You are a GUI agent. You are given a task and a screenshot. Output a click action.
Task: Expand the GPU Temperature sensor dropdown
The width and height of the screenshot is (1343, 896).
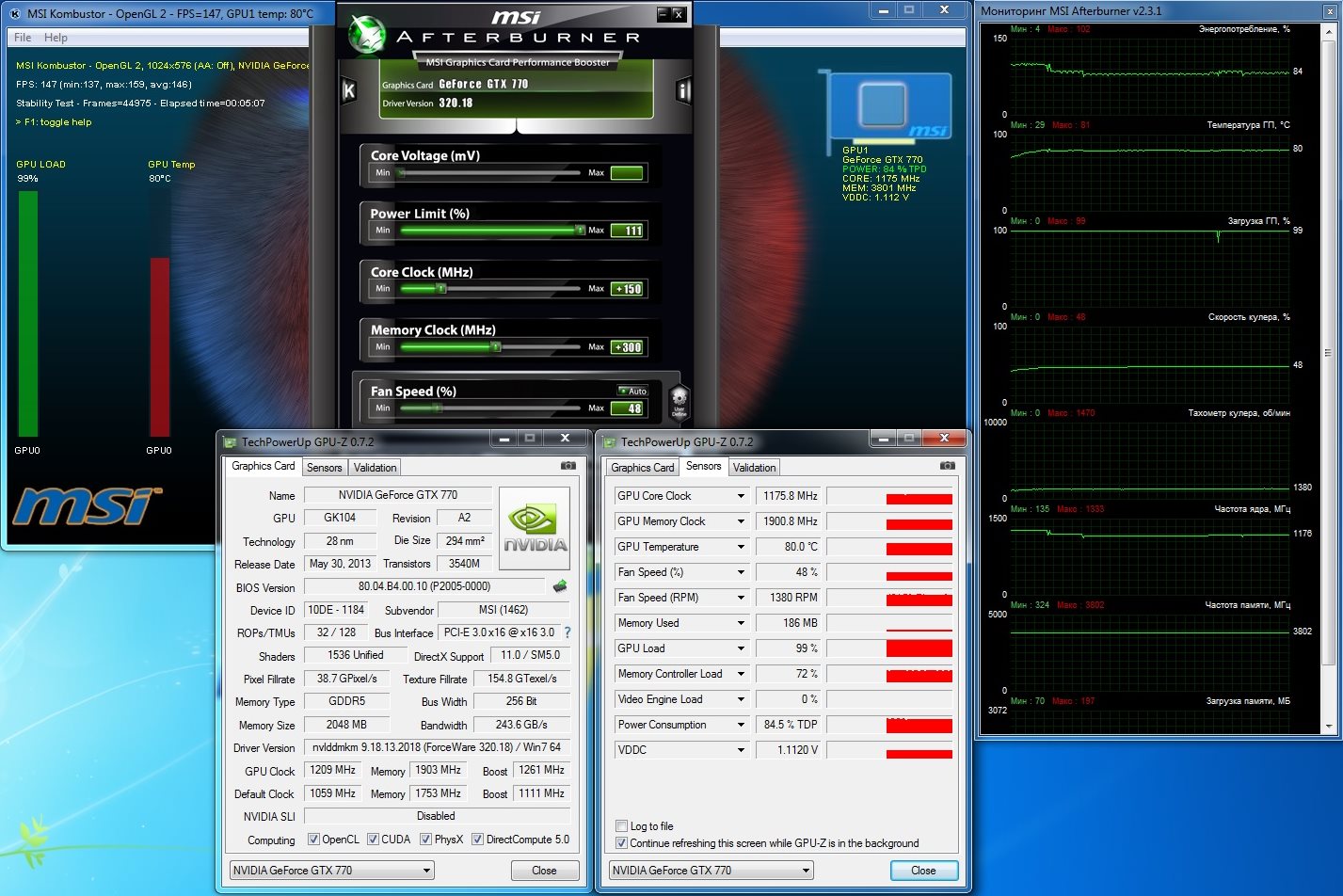pos(741,547)
